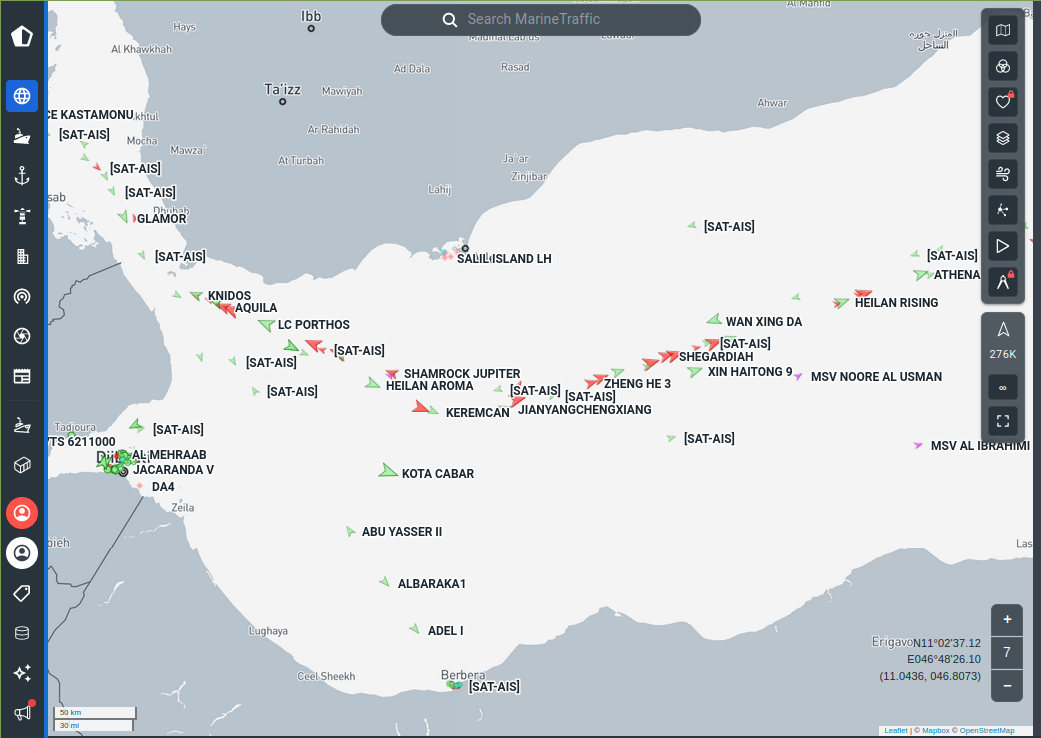Select the SHAMROCK JUPITER vessel label
The height and width of the screenshot is (738, 1041).
point(462,374)
